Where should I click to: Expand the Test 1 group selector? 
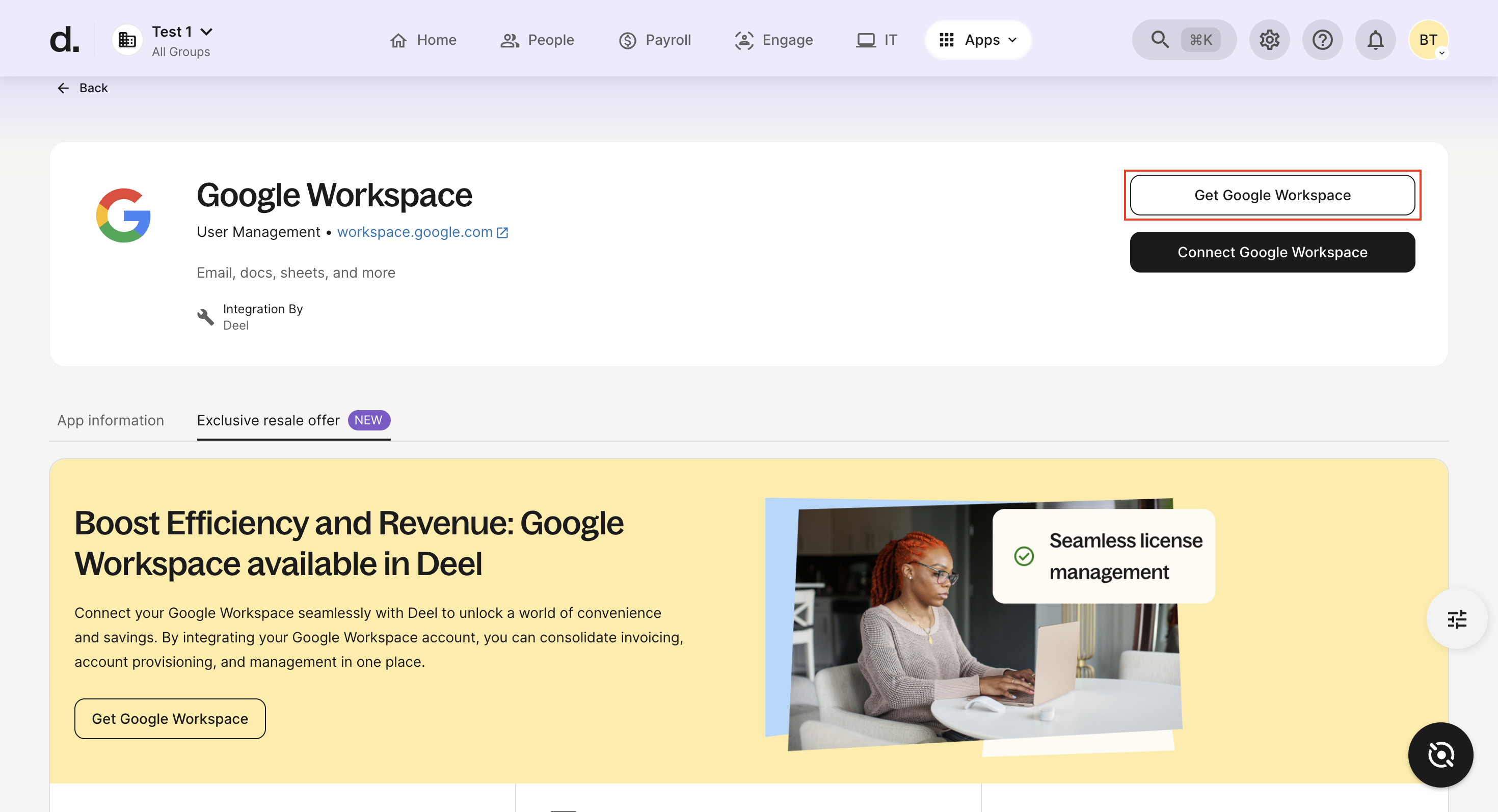pos(182,32)
